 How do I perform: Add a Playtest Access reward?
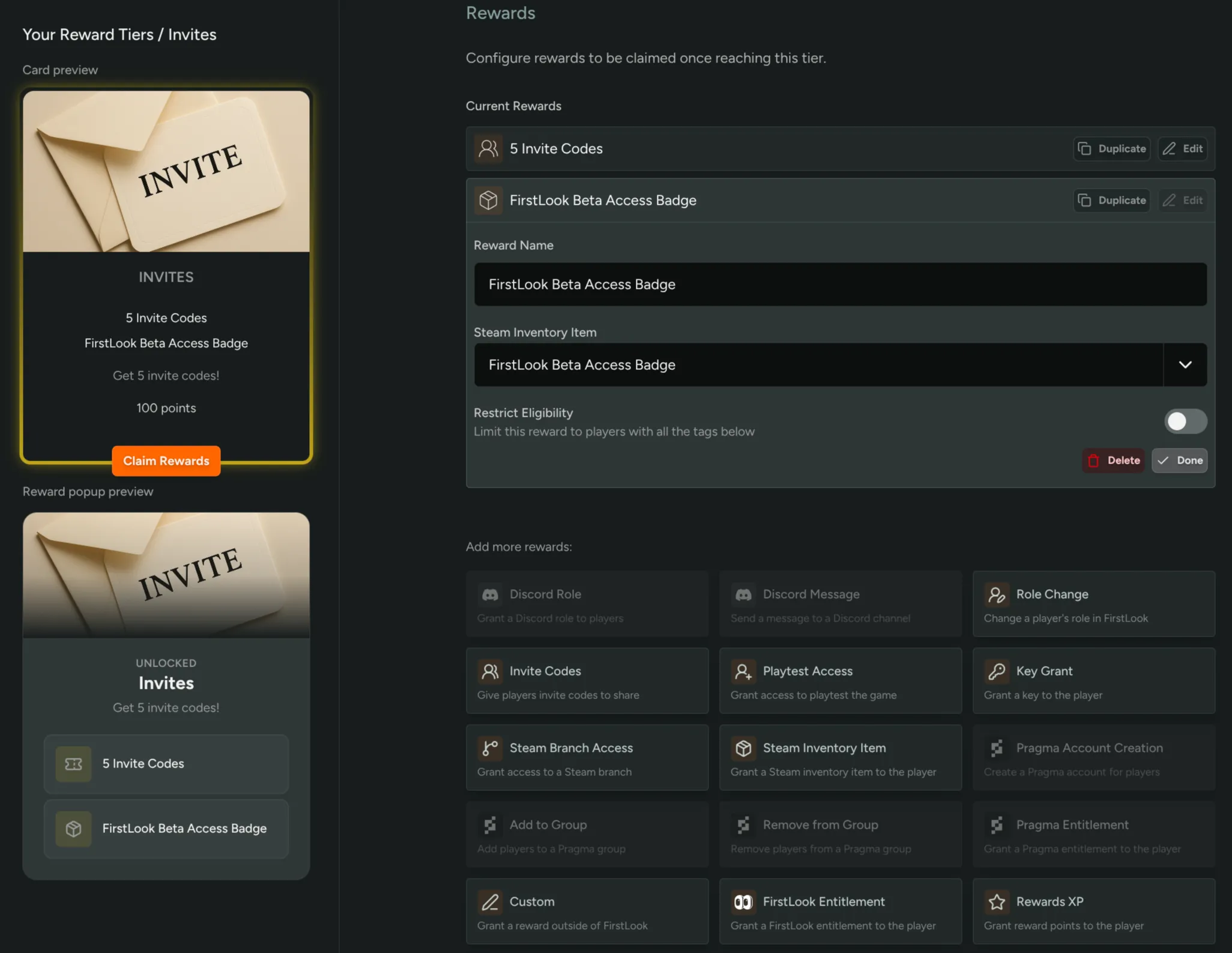tap(841, 680)
